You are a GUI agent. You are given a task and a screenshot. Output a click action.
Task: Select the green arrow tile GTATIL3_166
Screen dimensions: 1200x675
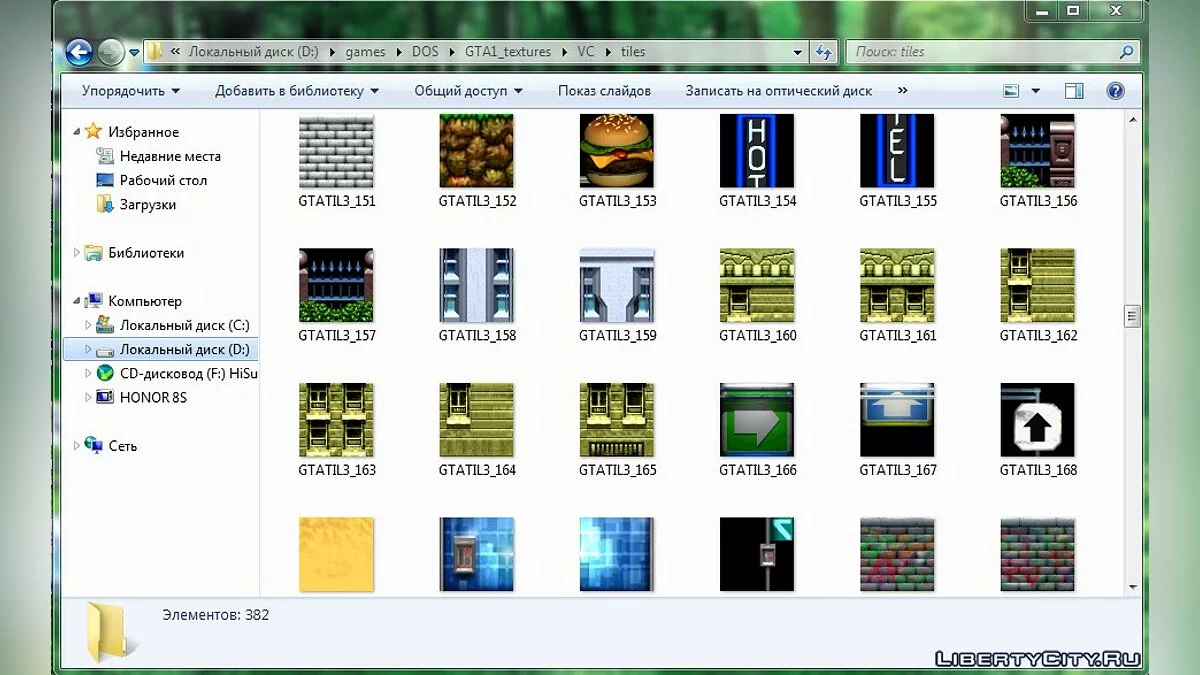(x=757, y=420)
